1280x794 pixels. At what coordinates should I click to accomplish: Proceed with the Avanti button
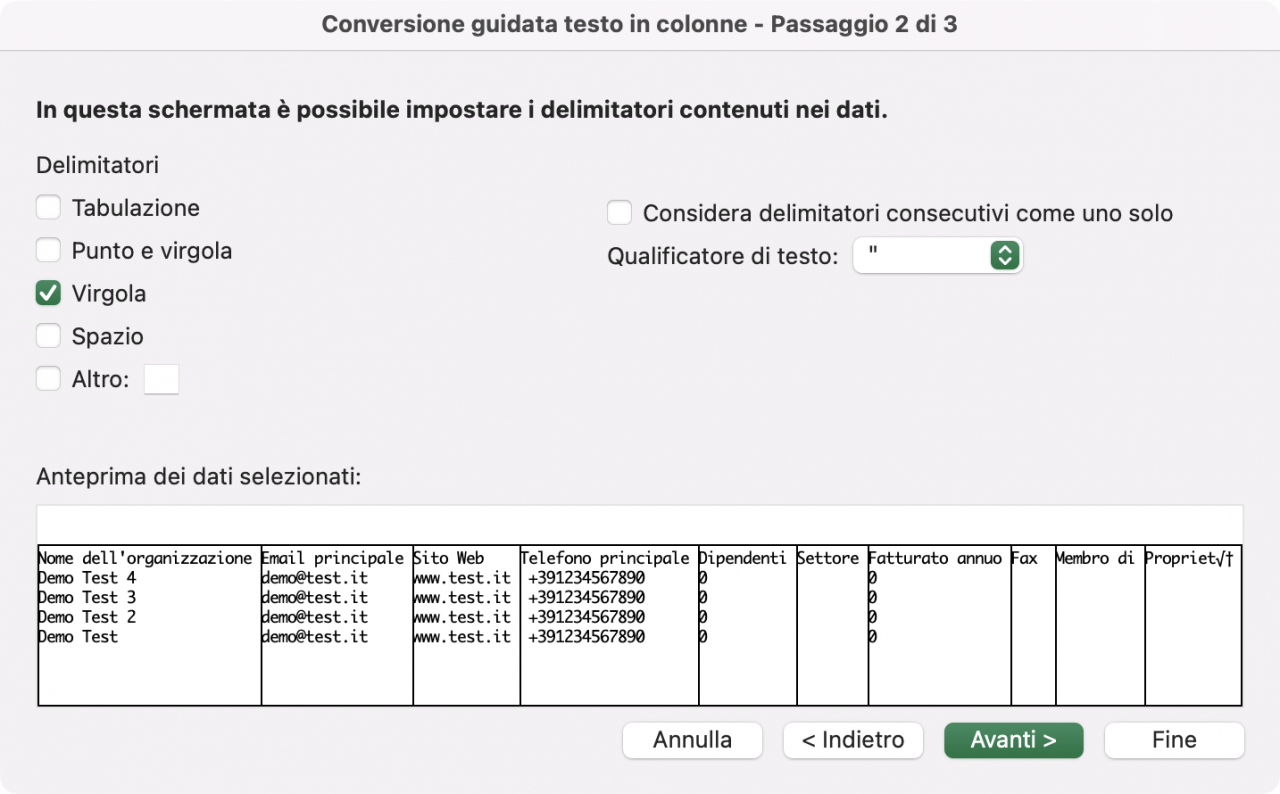[1013, 740]
